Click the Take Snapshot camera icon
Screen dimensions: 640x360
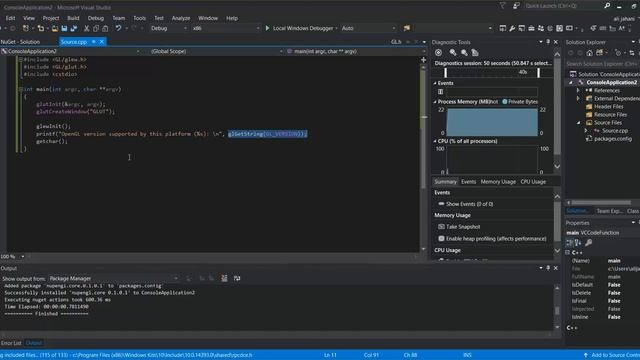click(441, 227)
